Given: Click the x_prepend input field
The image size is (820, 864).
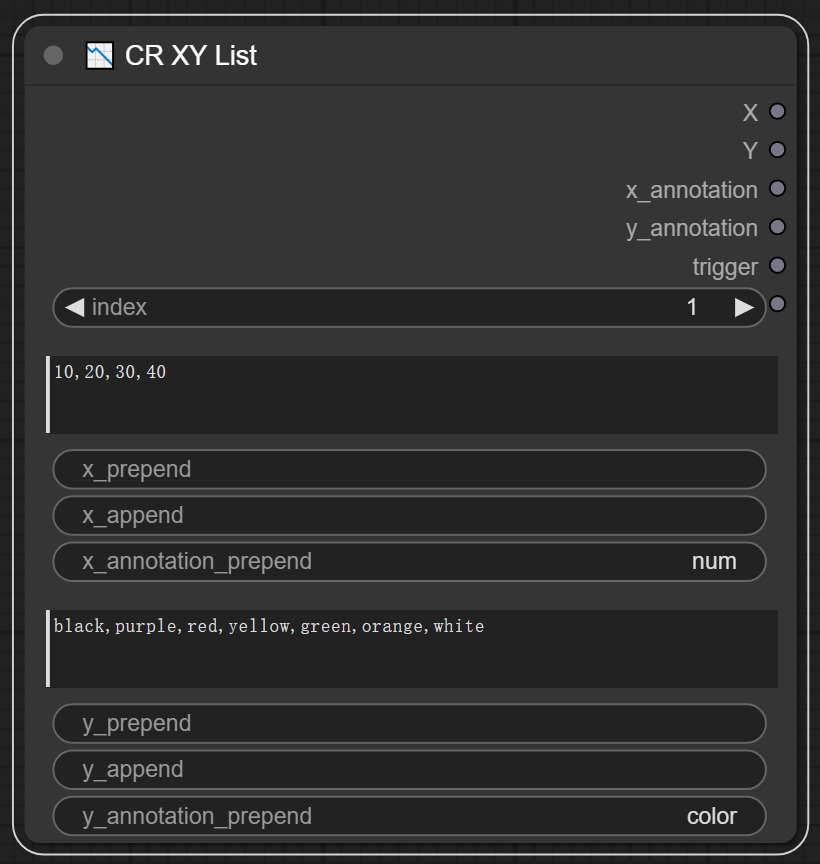Looking at the screenshot, I should [410, 469].
